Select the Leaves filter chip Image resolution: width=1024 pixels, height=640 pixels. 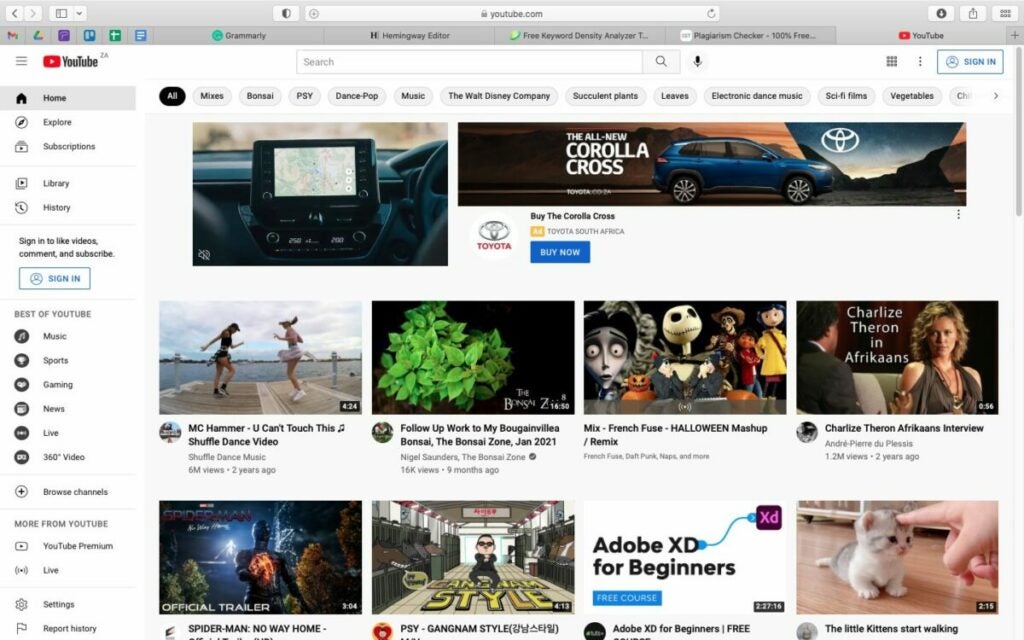[675, 96]
